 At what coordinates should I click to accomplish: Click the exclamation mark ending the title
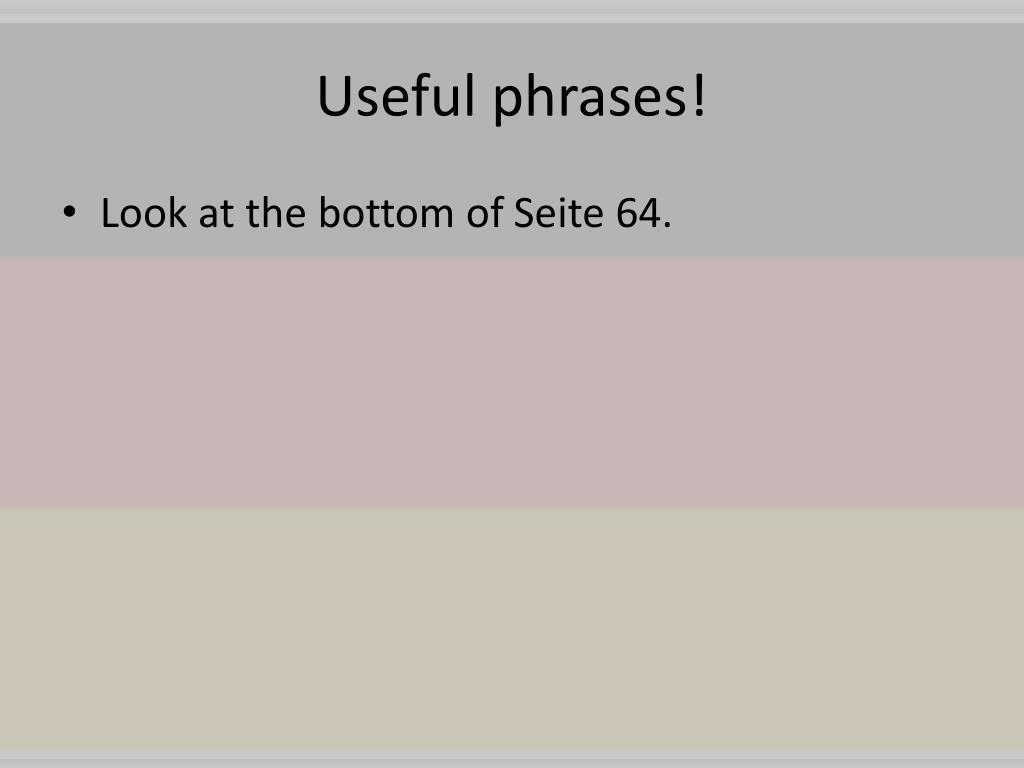point(699,95)
